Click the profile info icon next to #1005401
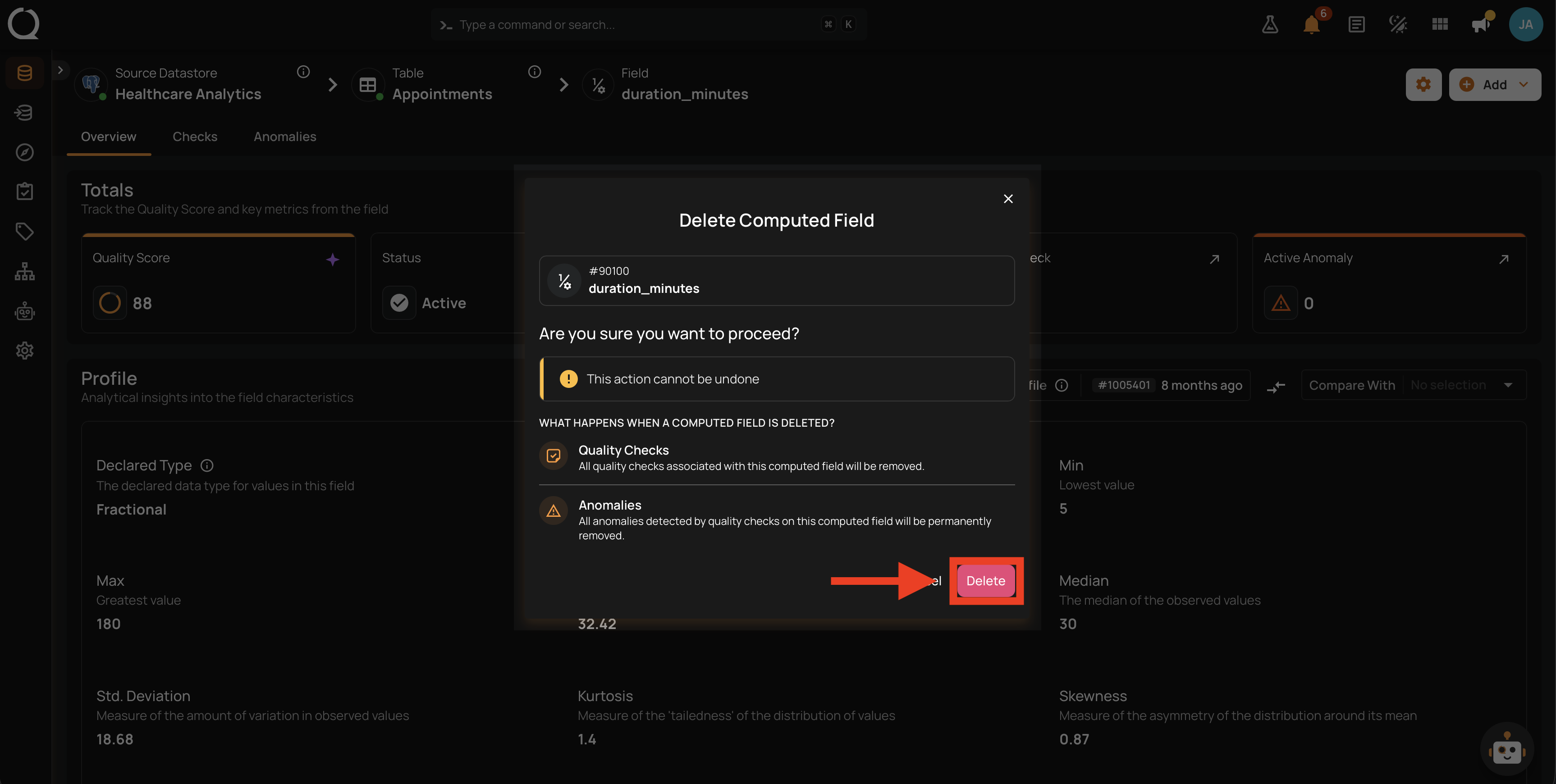 (x=1061, y=385)
